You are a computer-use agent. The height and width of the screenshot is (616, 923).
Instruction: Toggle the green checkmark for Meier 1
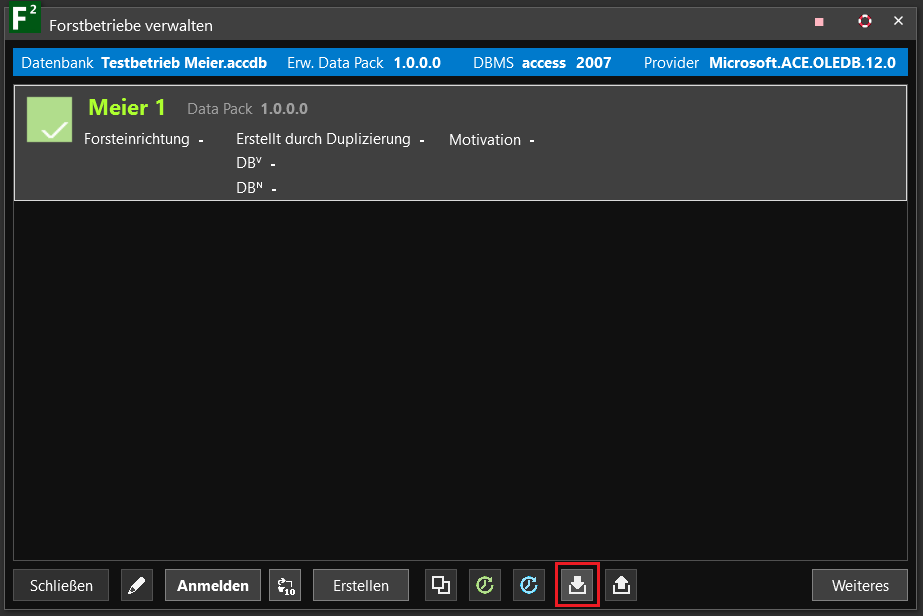click(x=49, y=119)
